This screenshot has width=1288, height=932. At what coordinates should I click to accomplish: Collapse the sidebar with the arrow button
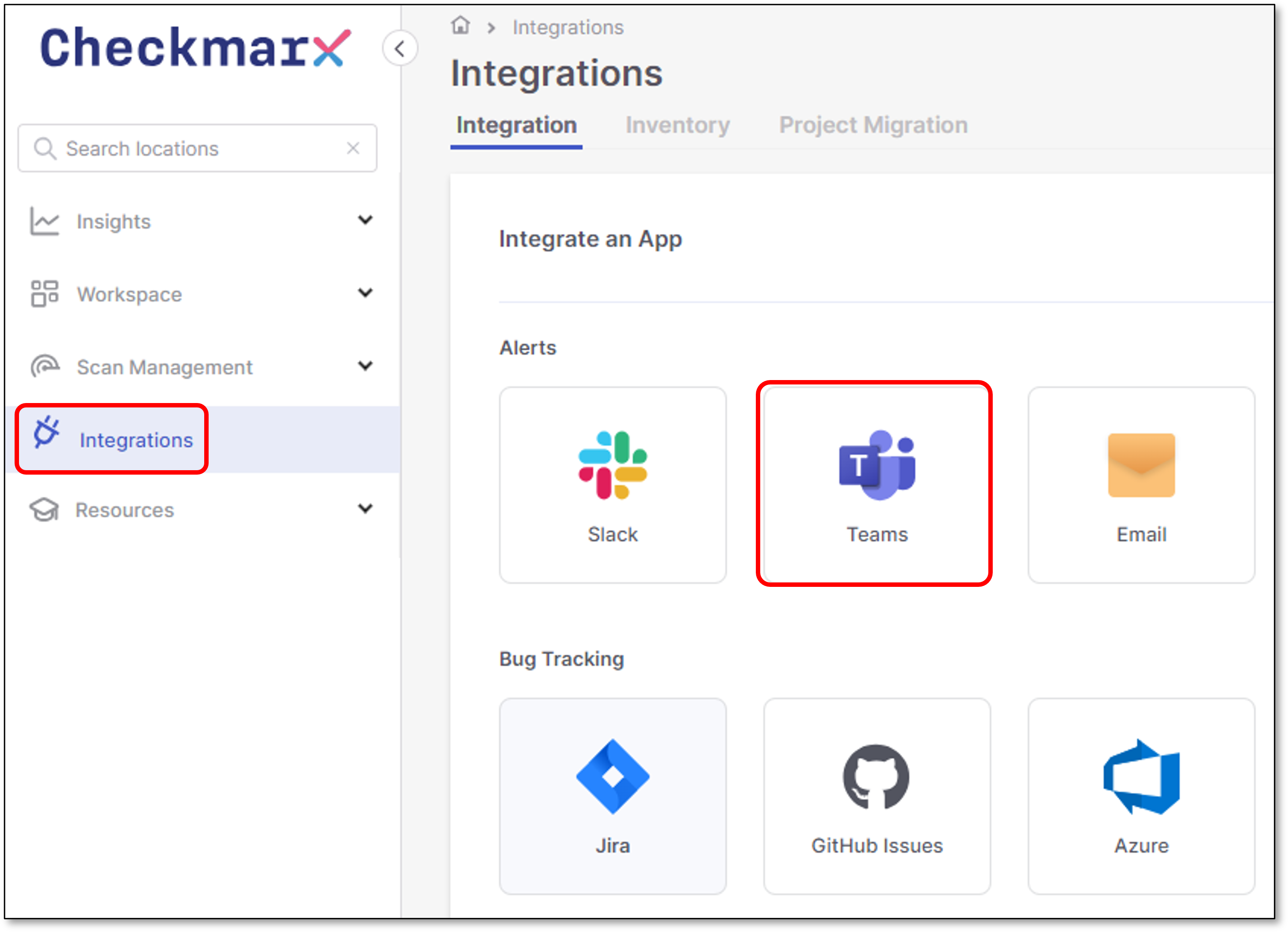[x=400, y=49]
